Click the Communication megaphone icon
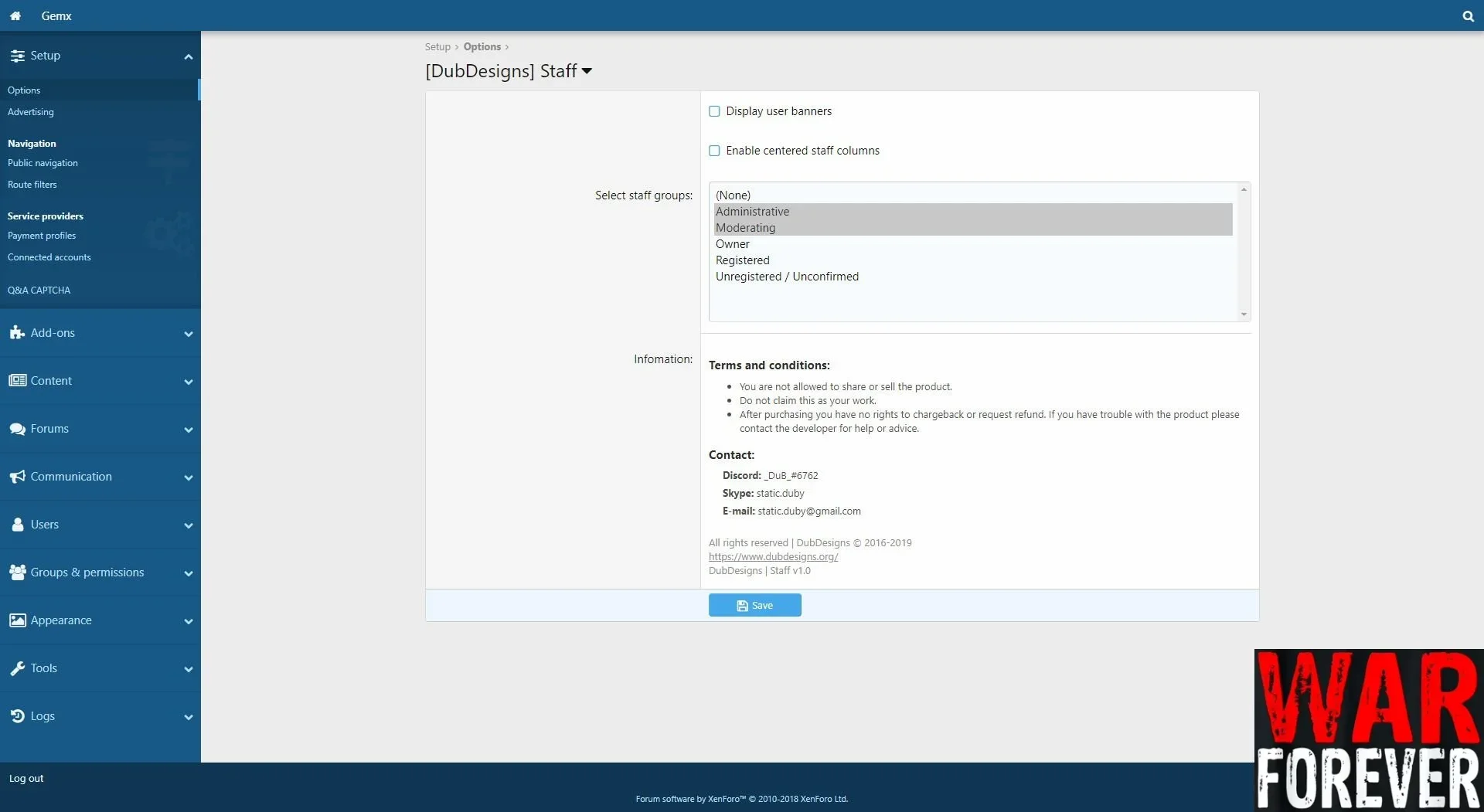1484x812 pixels. 17,477
